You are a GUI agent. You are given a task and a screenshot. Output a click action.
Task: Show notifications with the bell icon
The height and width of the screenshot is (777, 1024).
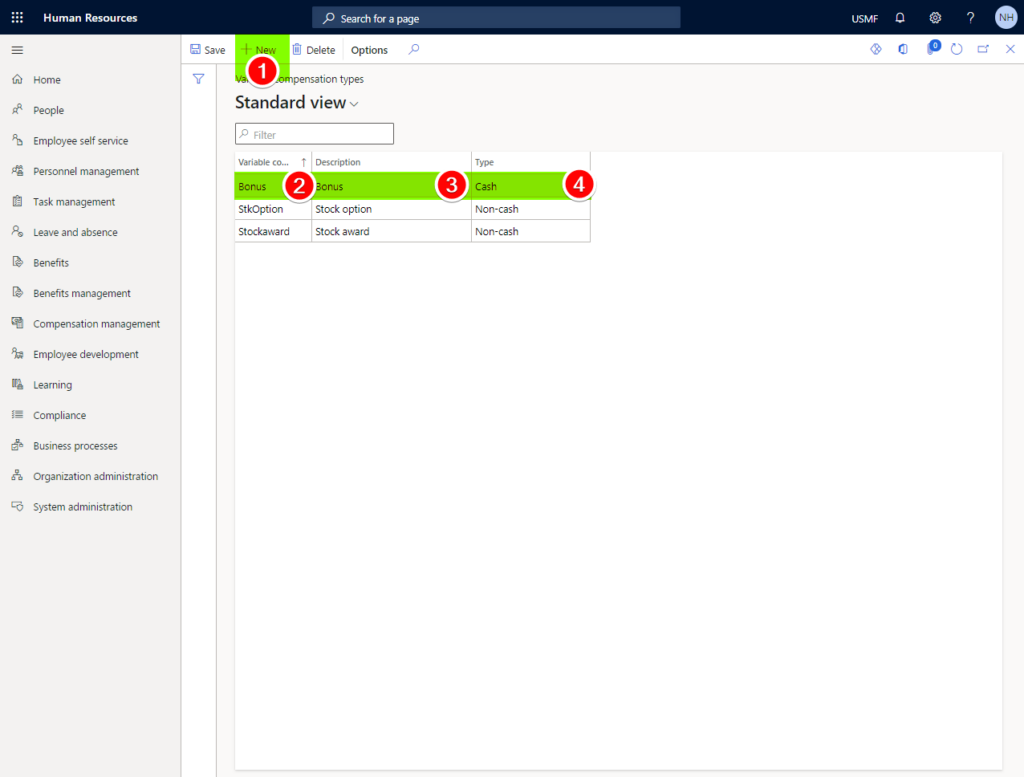pos(900,18)
